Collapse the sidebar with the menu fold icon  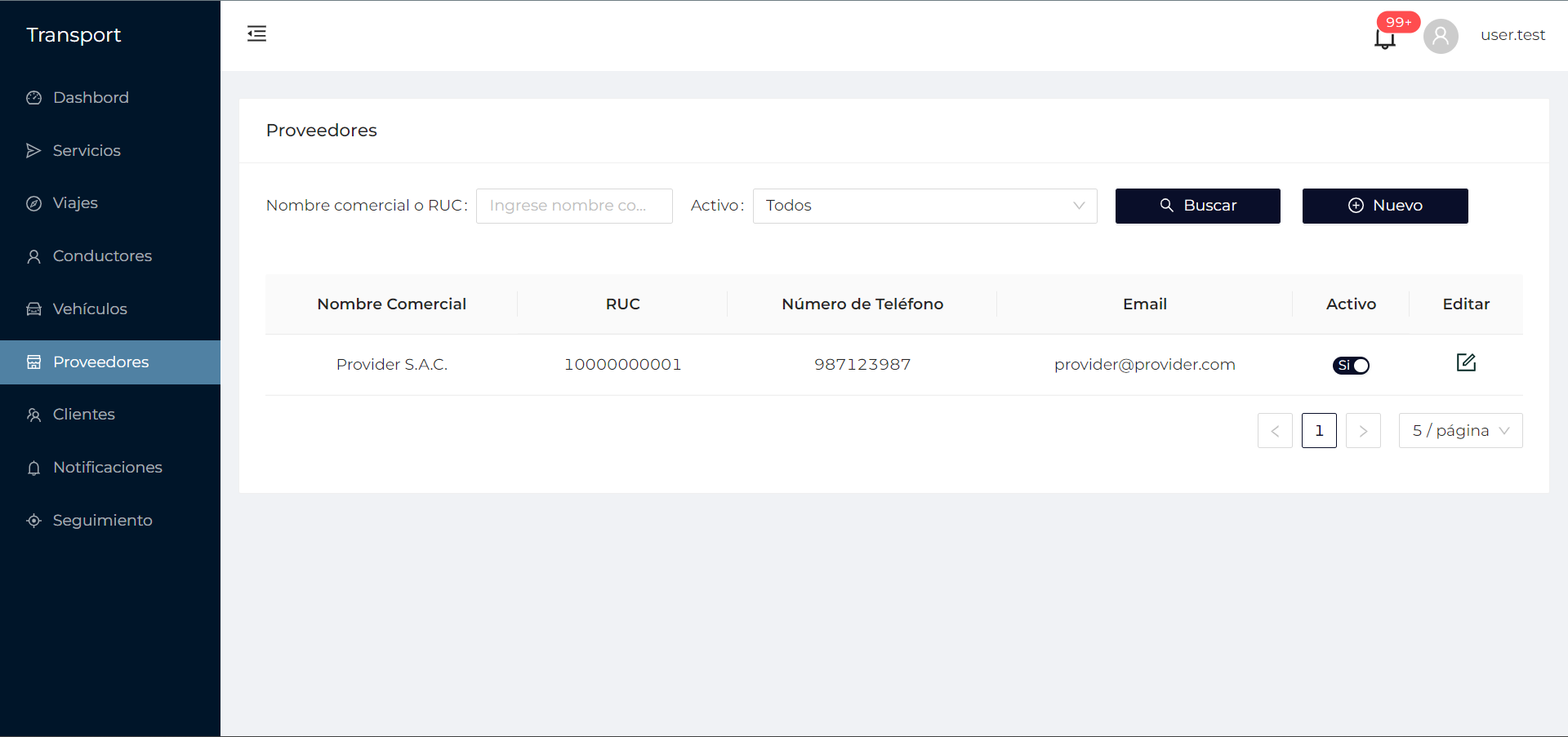256,33
